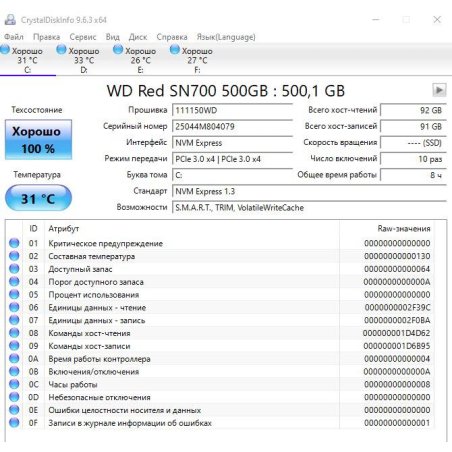Click power-on count value 10 раз
452x452 pixels.
(413, 159)
